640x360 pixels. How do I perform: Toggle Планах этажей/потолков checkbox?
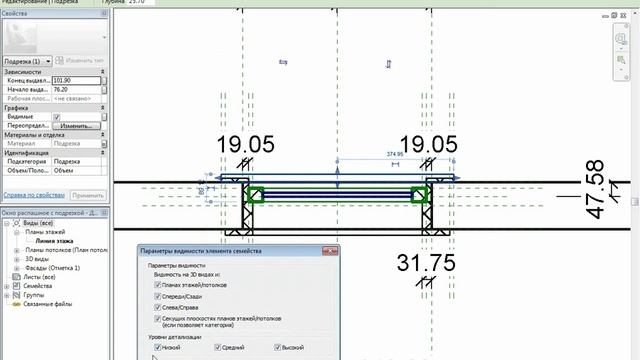[x=157, y=285]
